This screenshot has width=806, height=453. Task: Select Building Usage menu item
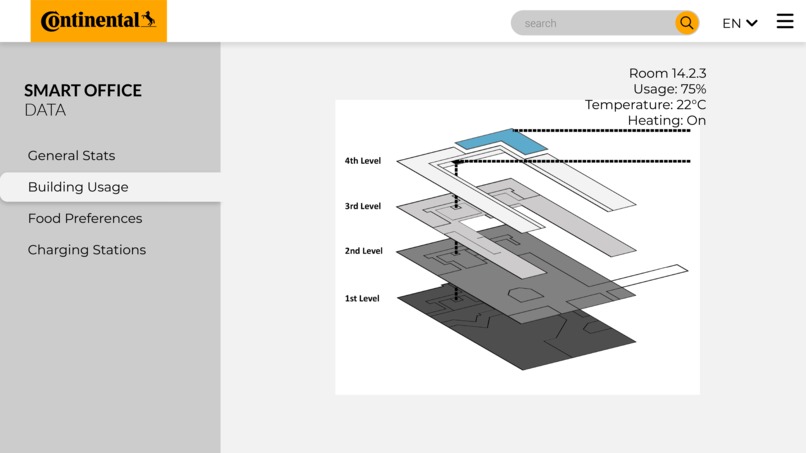[111, 187]
